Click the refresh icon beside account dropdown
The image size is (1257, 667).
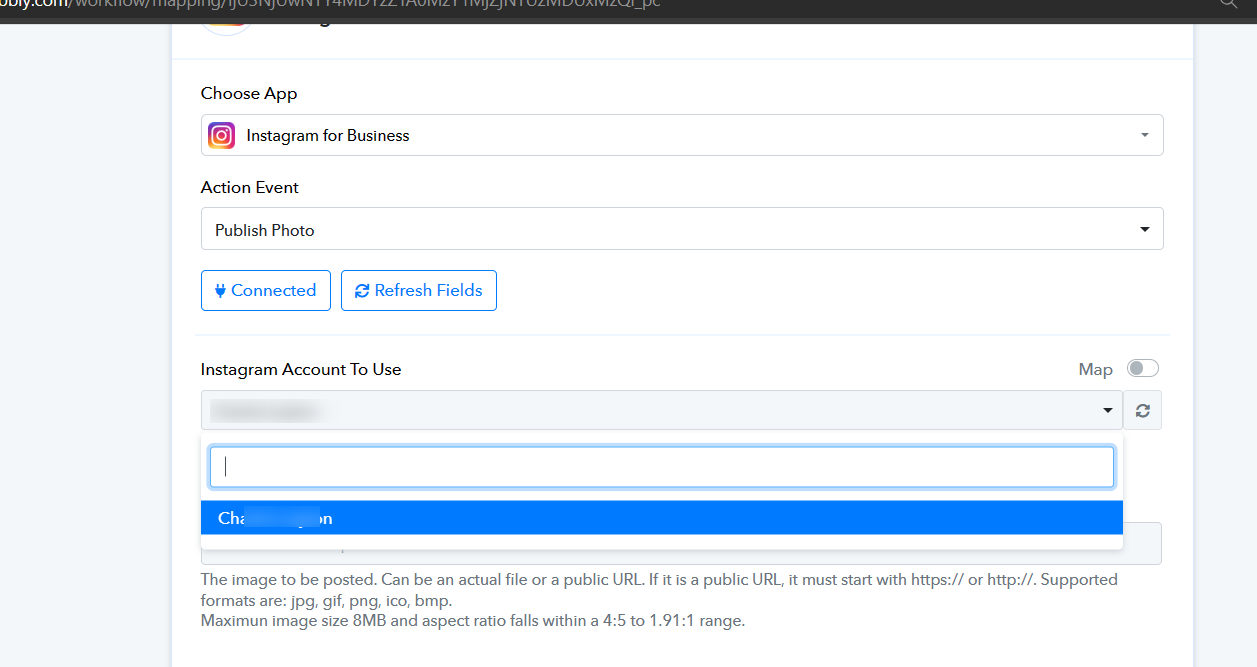1142,410
